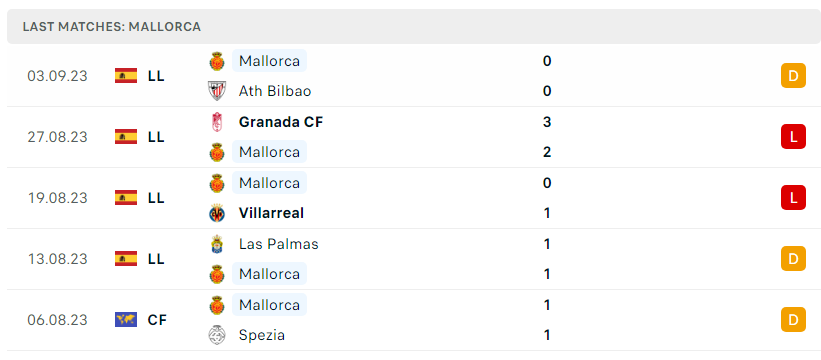
Task: Click the L badge for Villarreal match
Action: (x=793, y=198)
